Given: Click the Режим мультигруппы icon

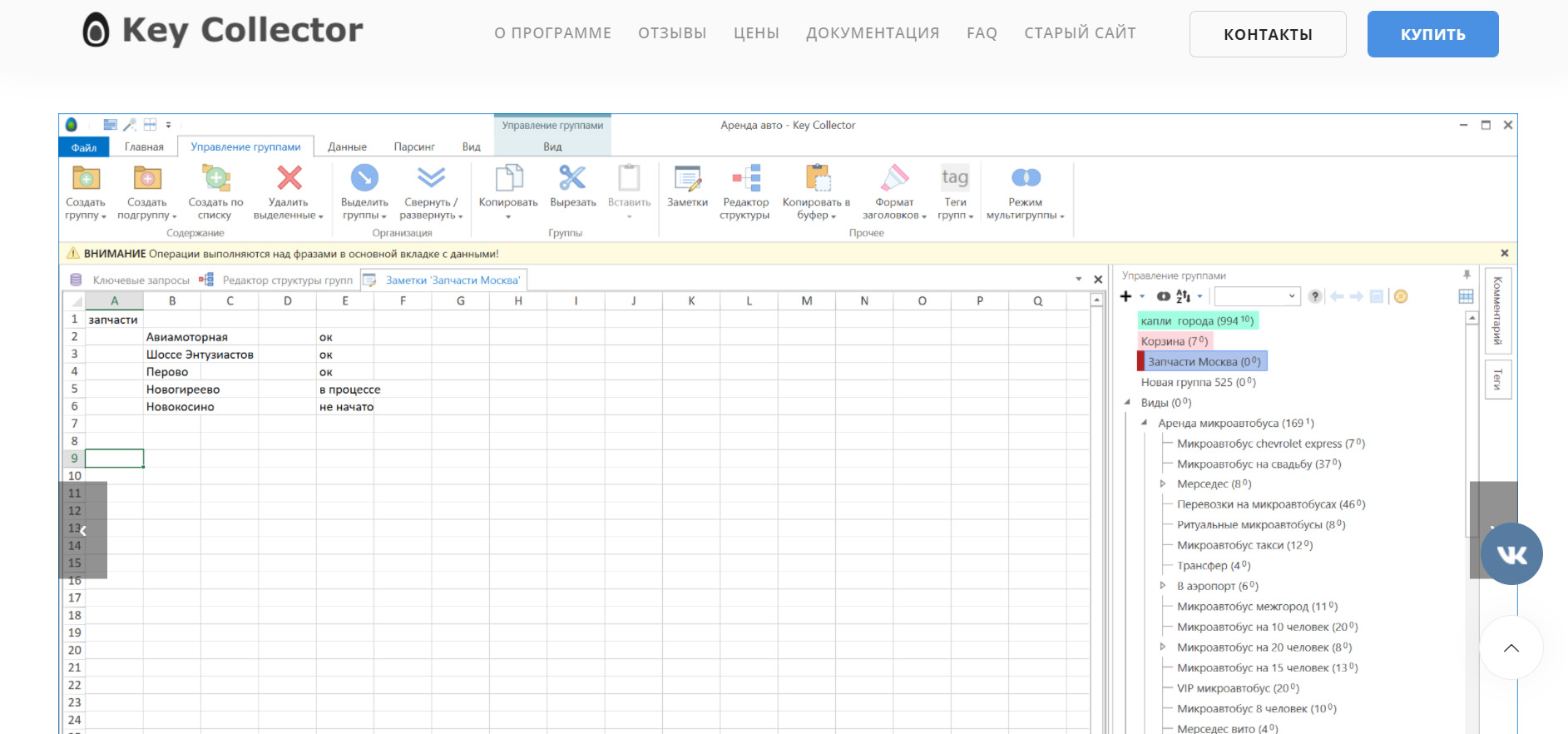Looking at the screenshot, I should pyautogui.click(x=1026, y=177).
